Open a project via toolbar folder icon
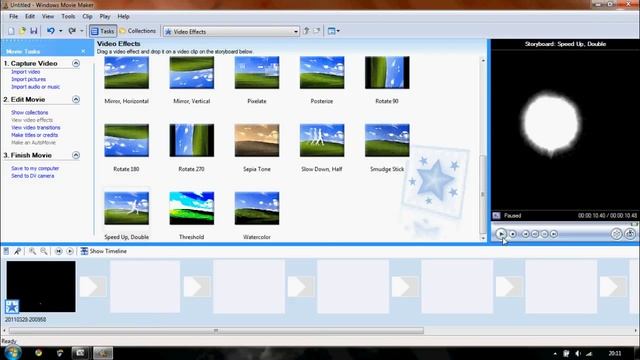The height and width of the screenshot is (360, 640). pos(22,31)
